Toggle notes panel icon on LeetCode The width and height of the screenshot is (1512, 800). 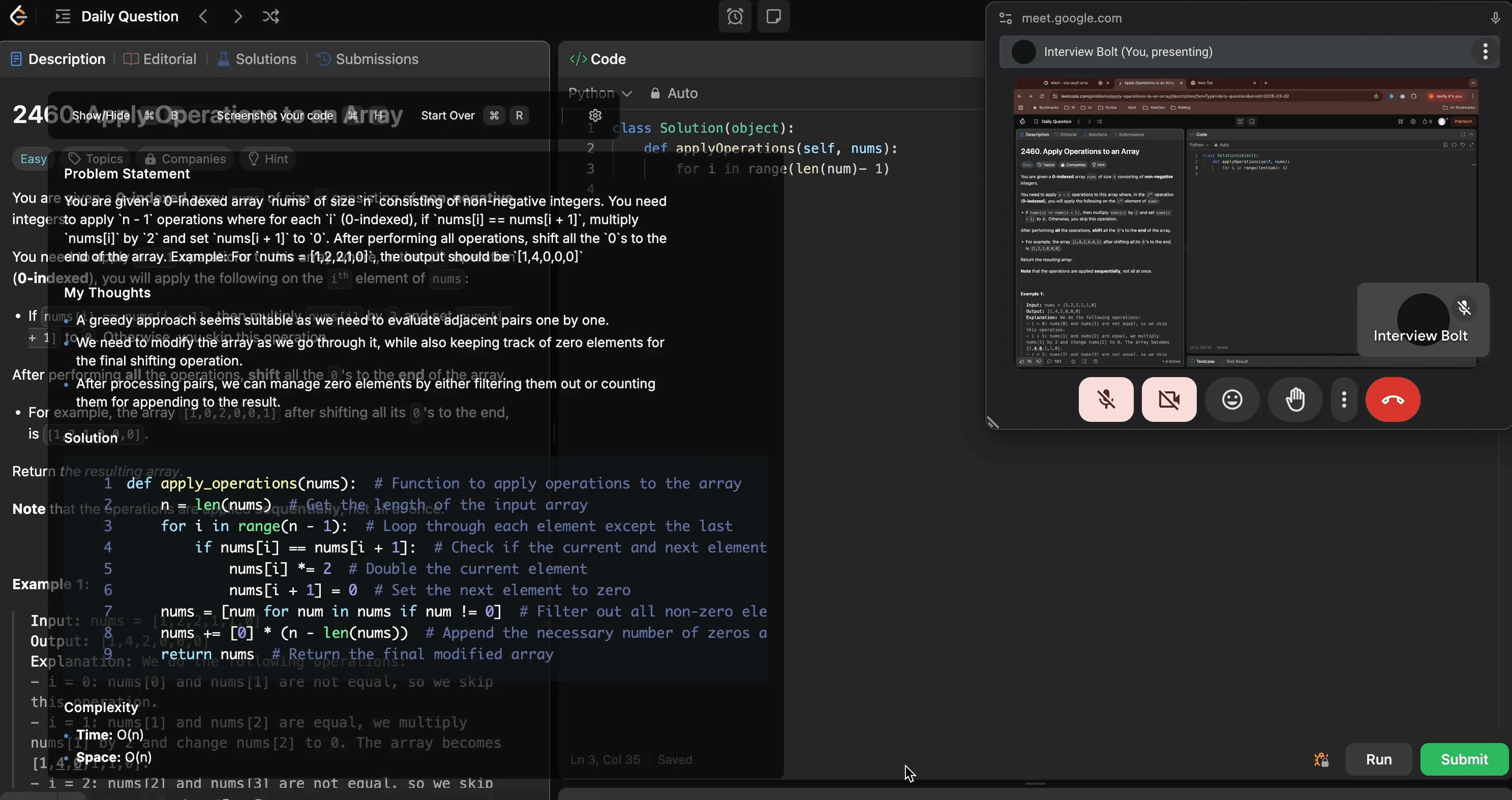coord(775,17)
